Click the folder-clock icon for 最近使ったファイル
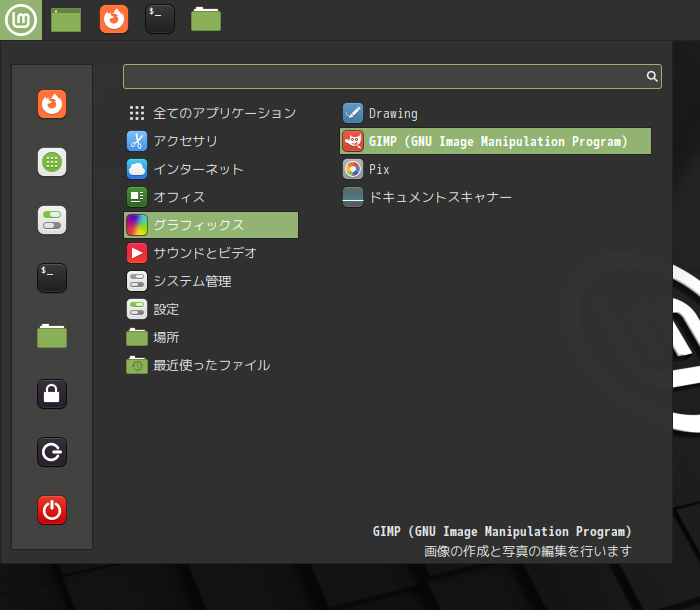Image resolution: width=700 pixels, height=610 pixels. (137, 365)
